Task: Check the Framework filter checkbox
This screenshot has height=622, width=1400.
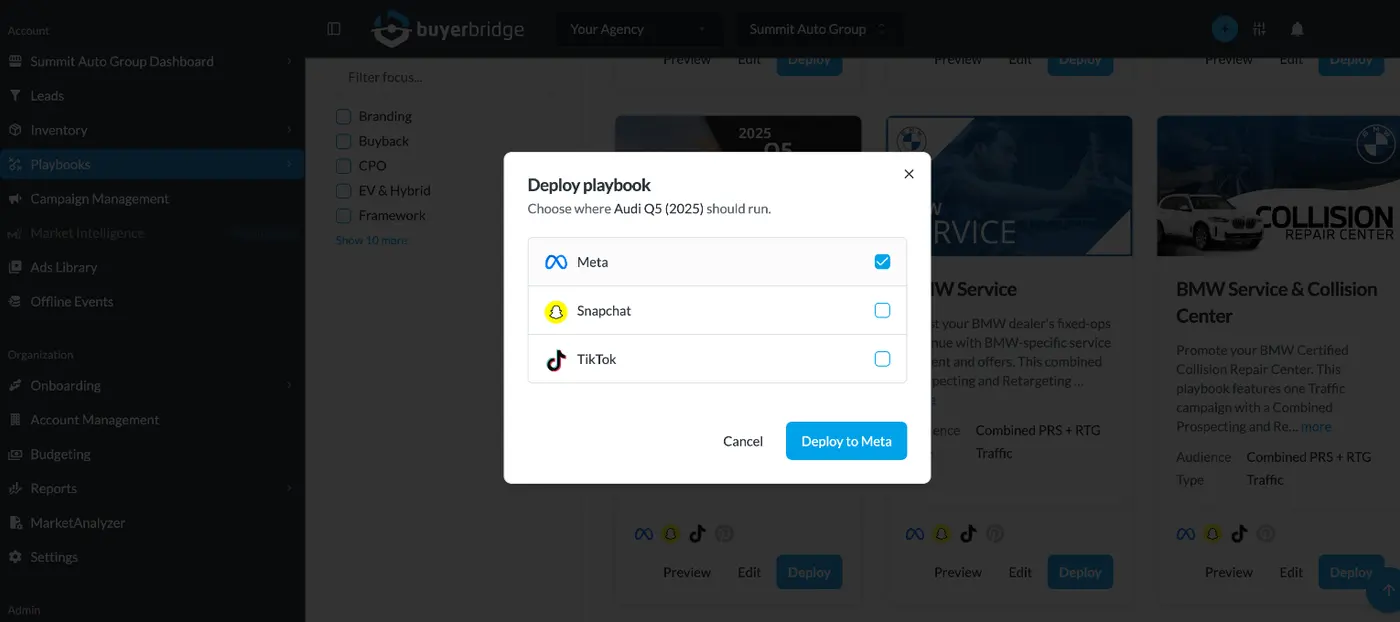Action: [343, 215]
